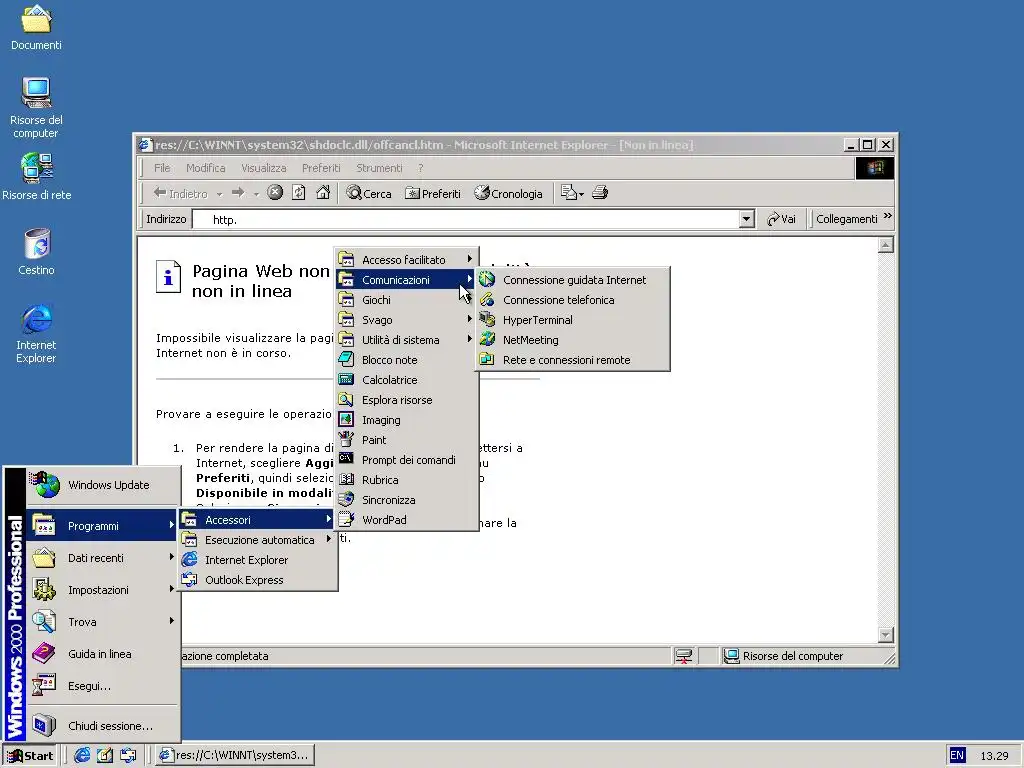Expand Impostazioni in Start menu
This screenshot has height=768, width=1024.
(x=103, y=590)
